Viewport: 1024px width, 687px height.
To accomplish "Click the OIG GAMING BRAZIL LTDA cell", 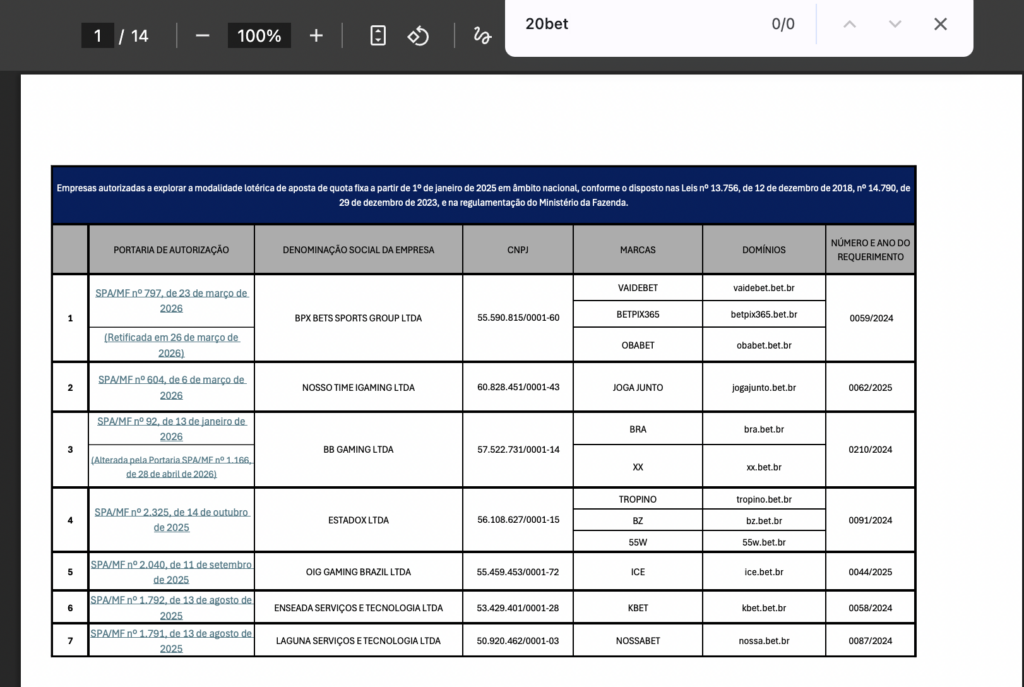I will 358,572.
